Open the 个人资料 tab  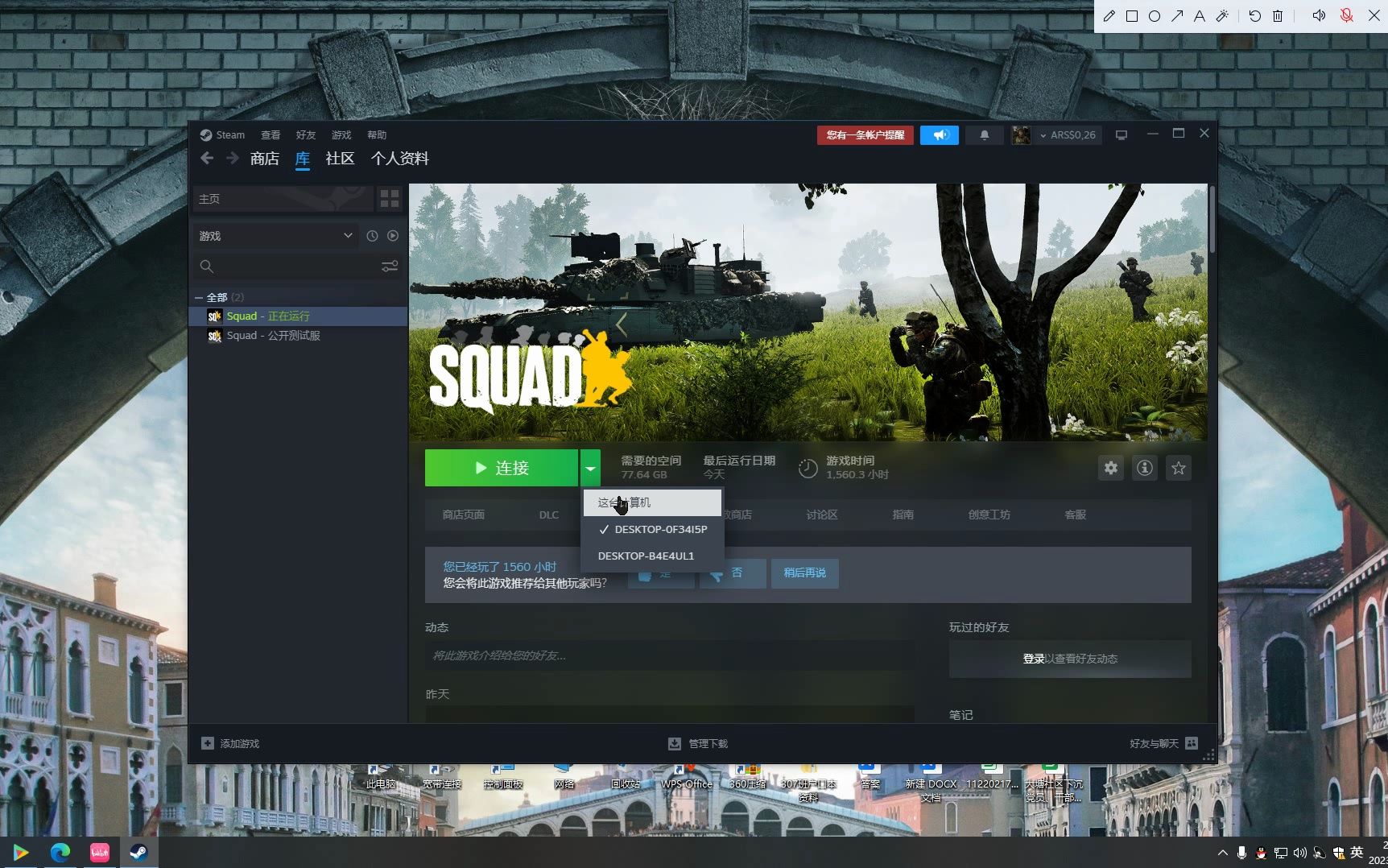tap(400, 159)
